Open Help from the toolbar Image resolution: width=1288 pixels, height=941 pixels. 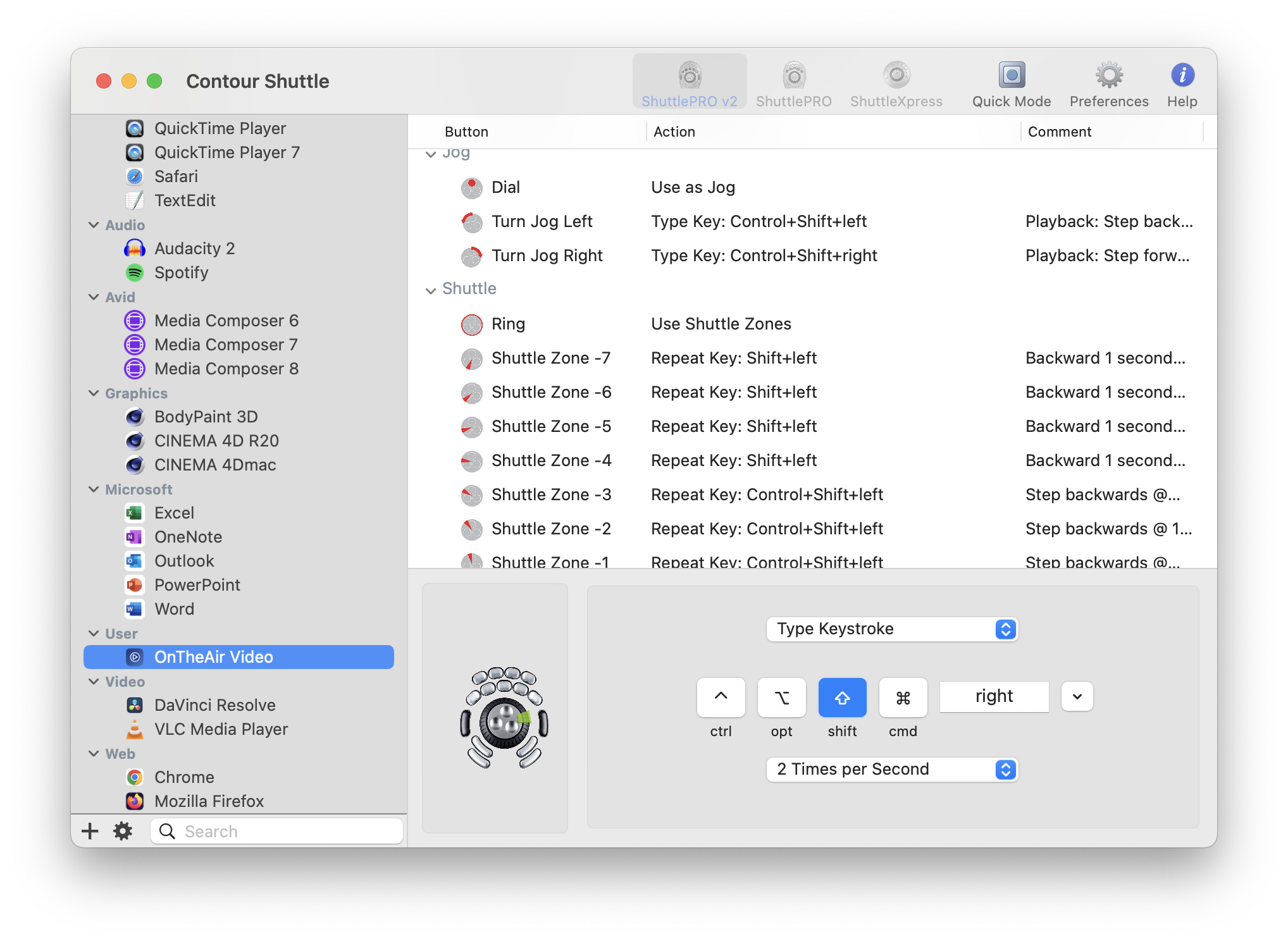click(1182, 83)
